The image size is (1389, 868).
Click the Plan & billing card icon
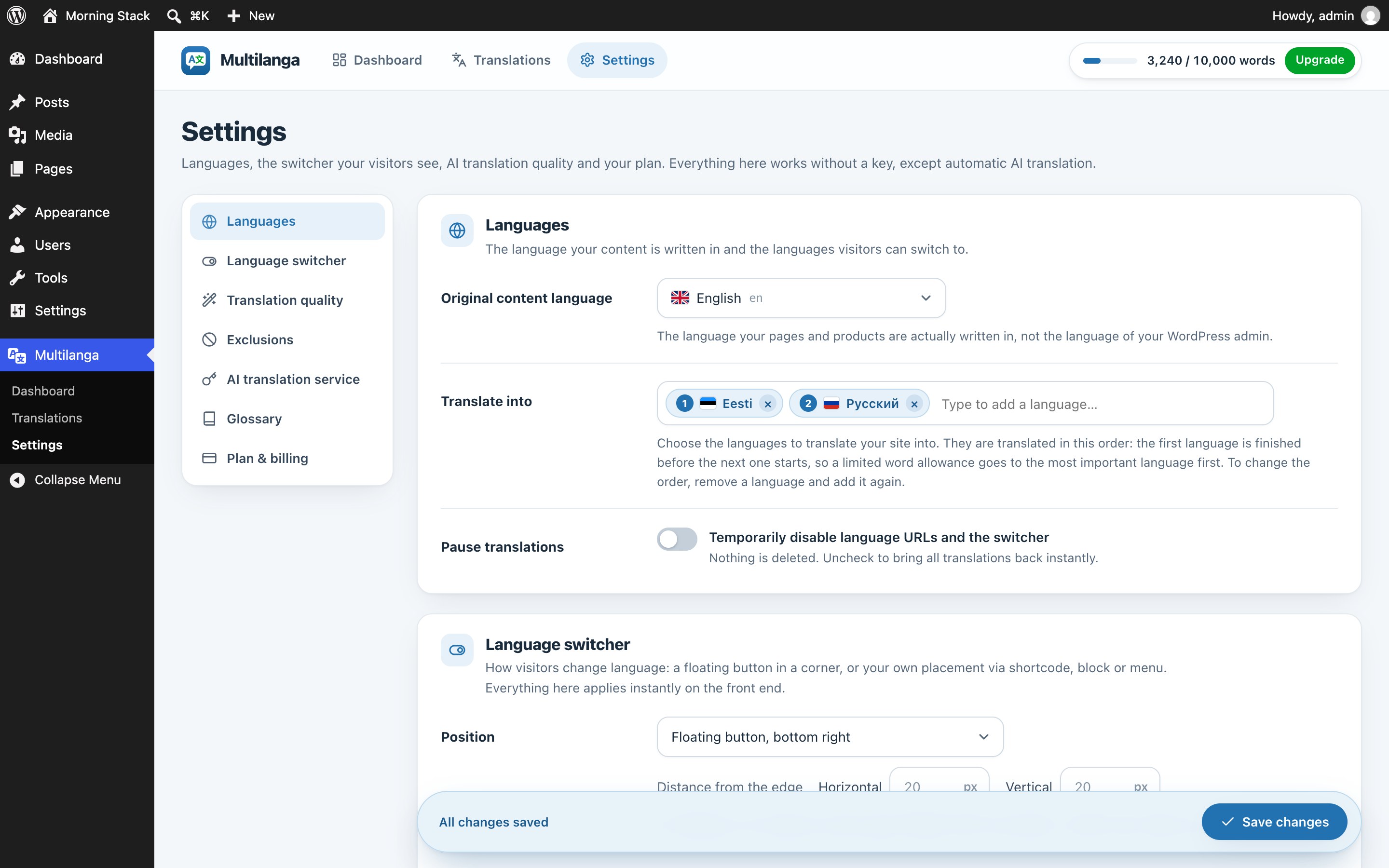[x=209, y=458]
